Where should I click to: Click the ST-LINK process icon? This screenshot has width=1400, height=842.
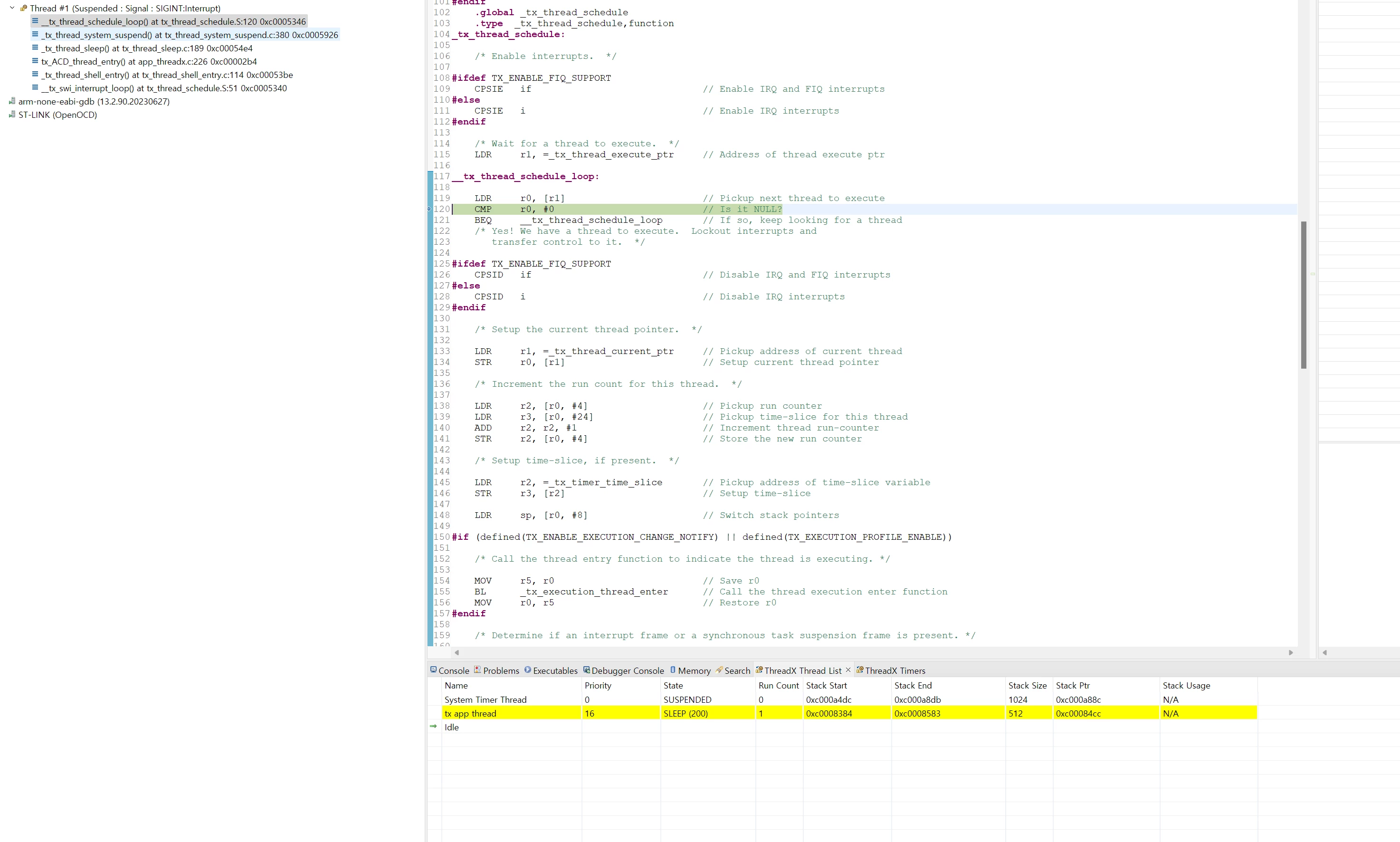pyautogui.click(x=12, y=114)
